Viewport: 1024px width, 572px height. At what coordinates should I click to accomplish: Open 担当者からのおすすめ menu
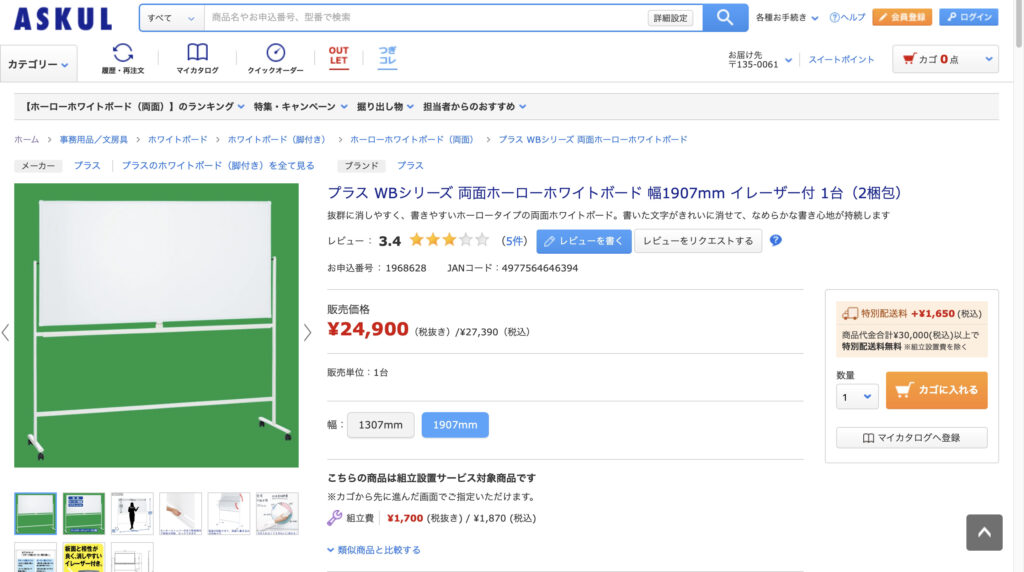[475, 106]
